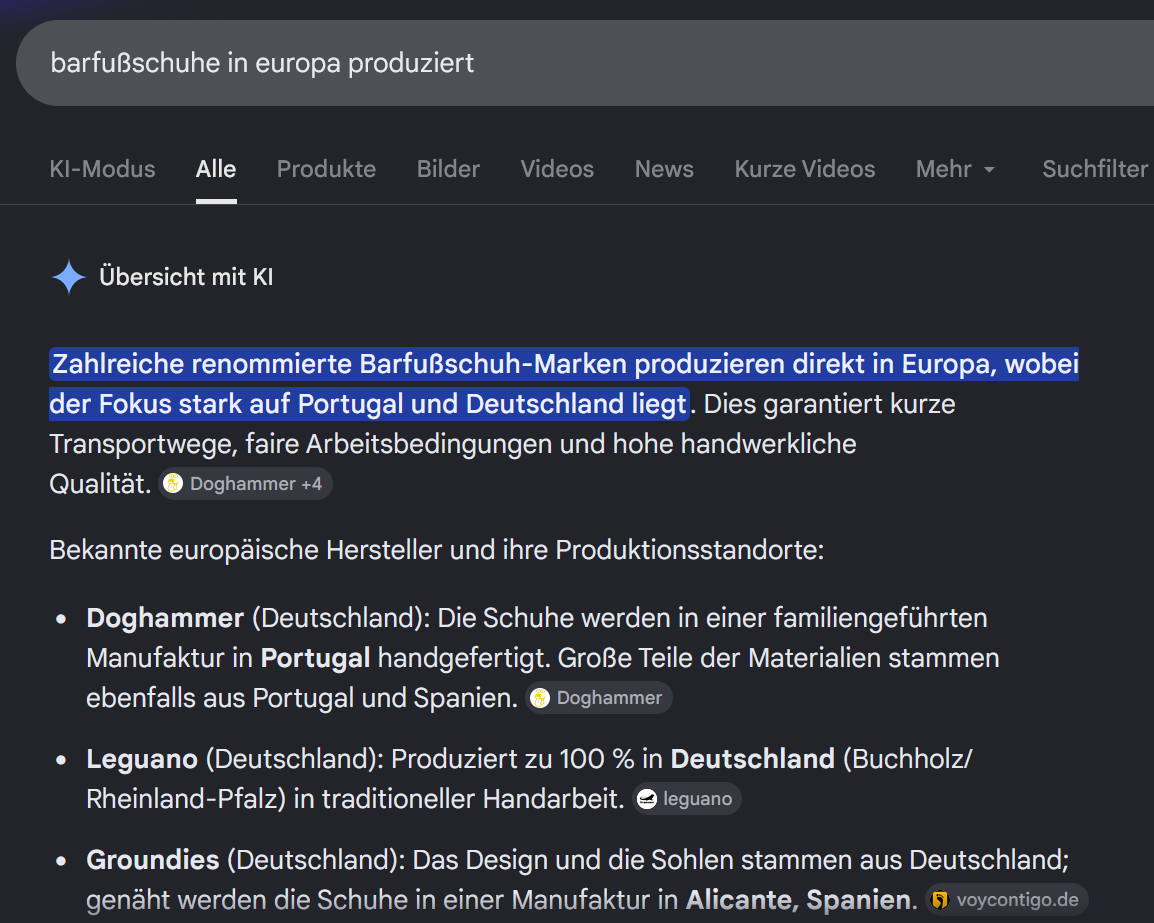Click the bold 'Deutschland' in the Leguano entry

pos(752,759)
